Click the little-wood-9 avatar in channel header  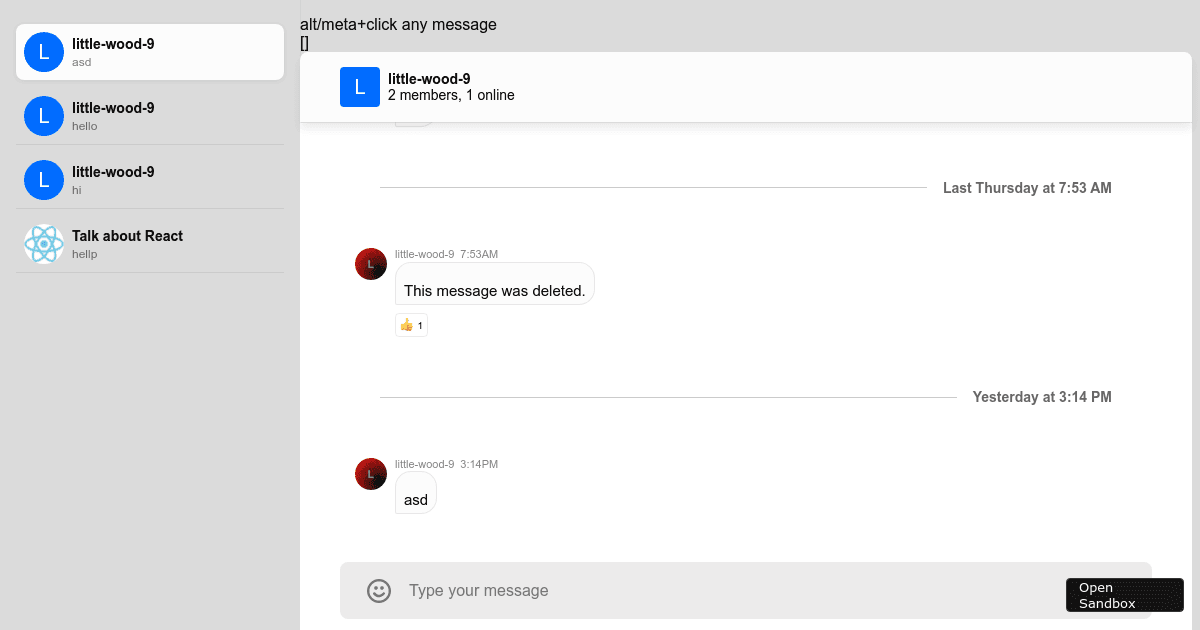(360, 87)
